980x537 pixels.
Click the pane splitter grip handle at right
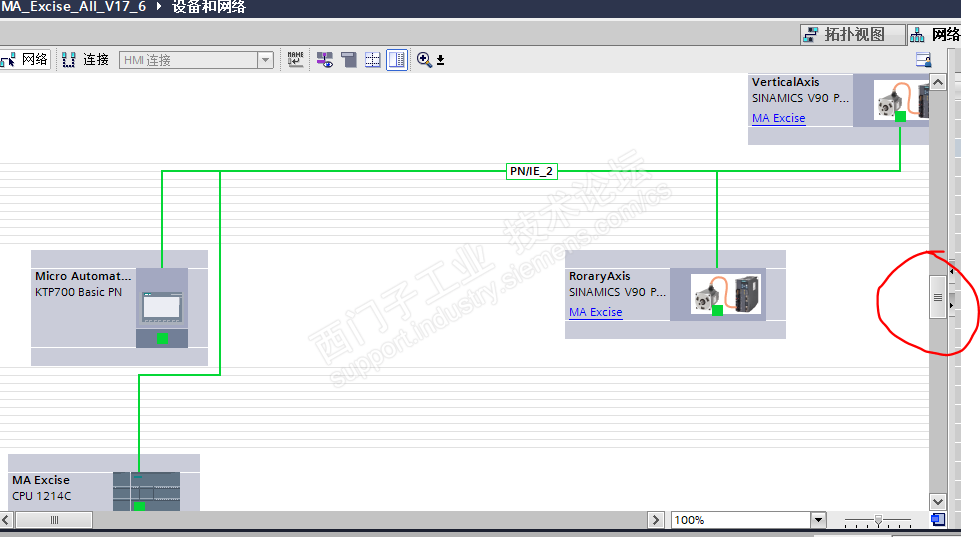pyautogui.click(x=938, y=298)
